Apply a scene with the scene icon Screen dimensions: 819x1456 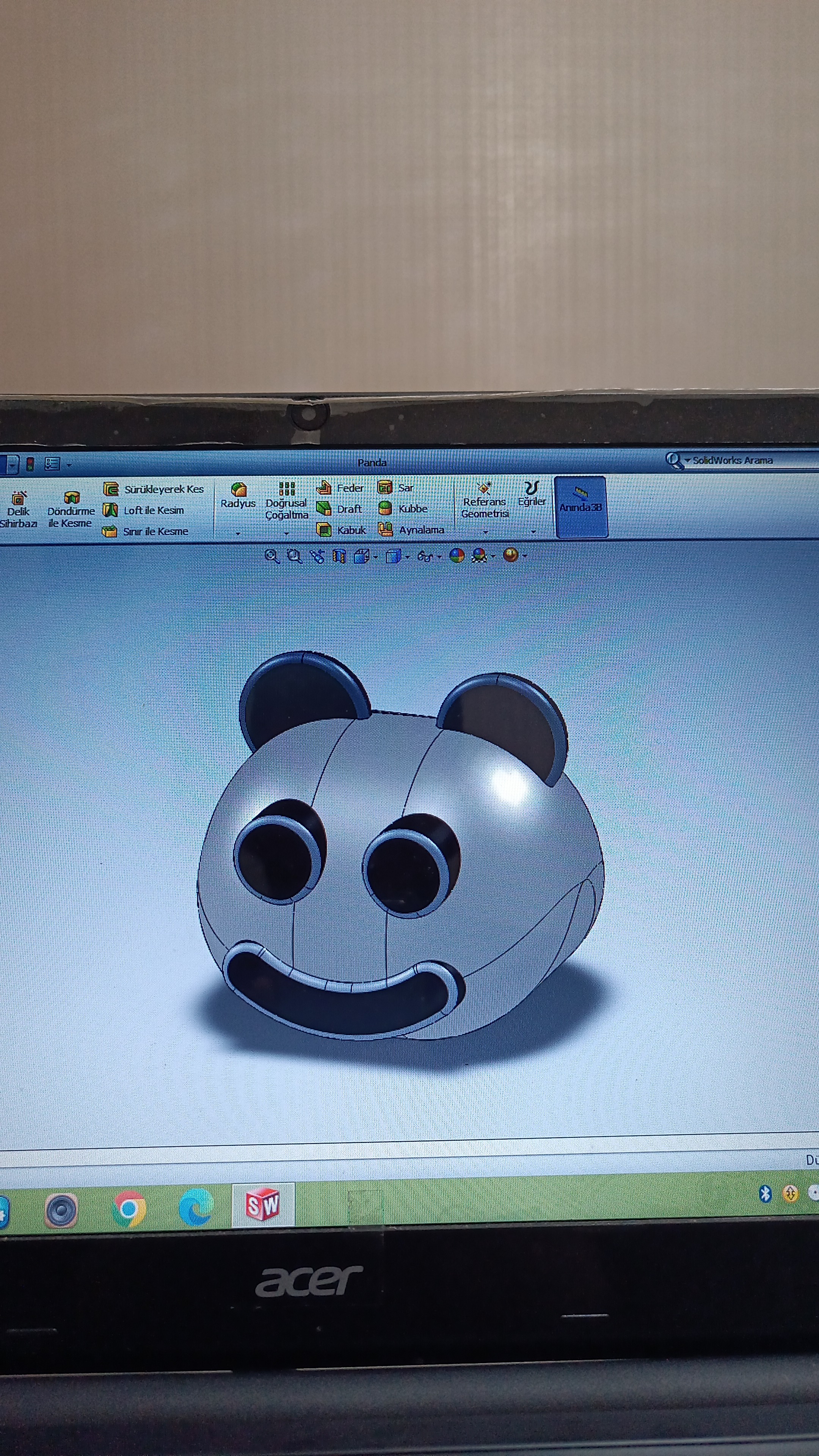[479, 556]
